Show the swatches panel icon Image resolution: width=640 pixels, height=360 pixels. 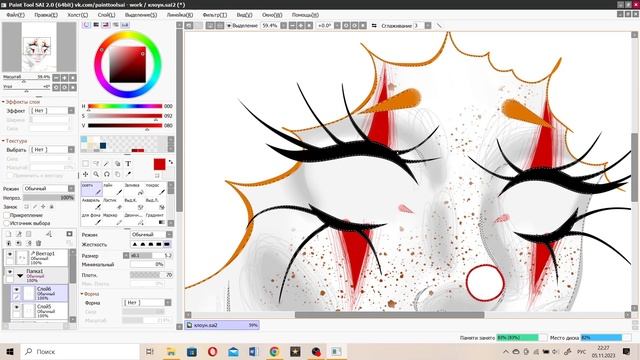click(125, 25)
